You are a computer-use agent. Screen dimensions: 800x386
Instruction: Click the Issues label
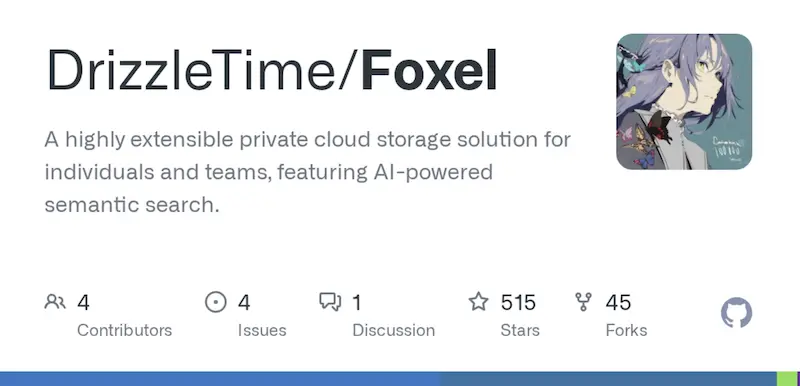coord(262,330)
